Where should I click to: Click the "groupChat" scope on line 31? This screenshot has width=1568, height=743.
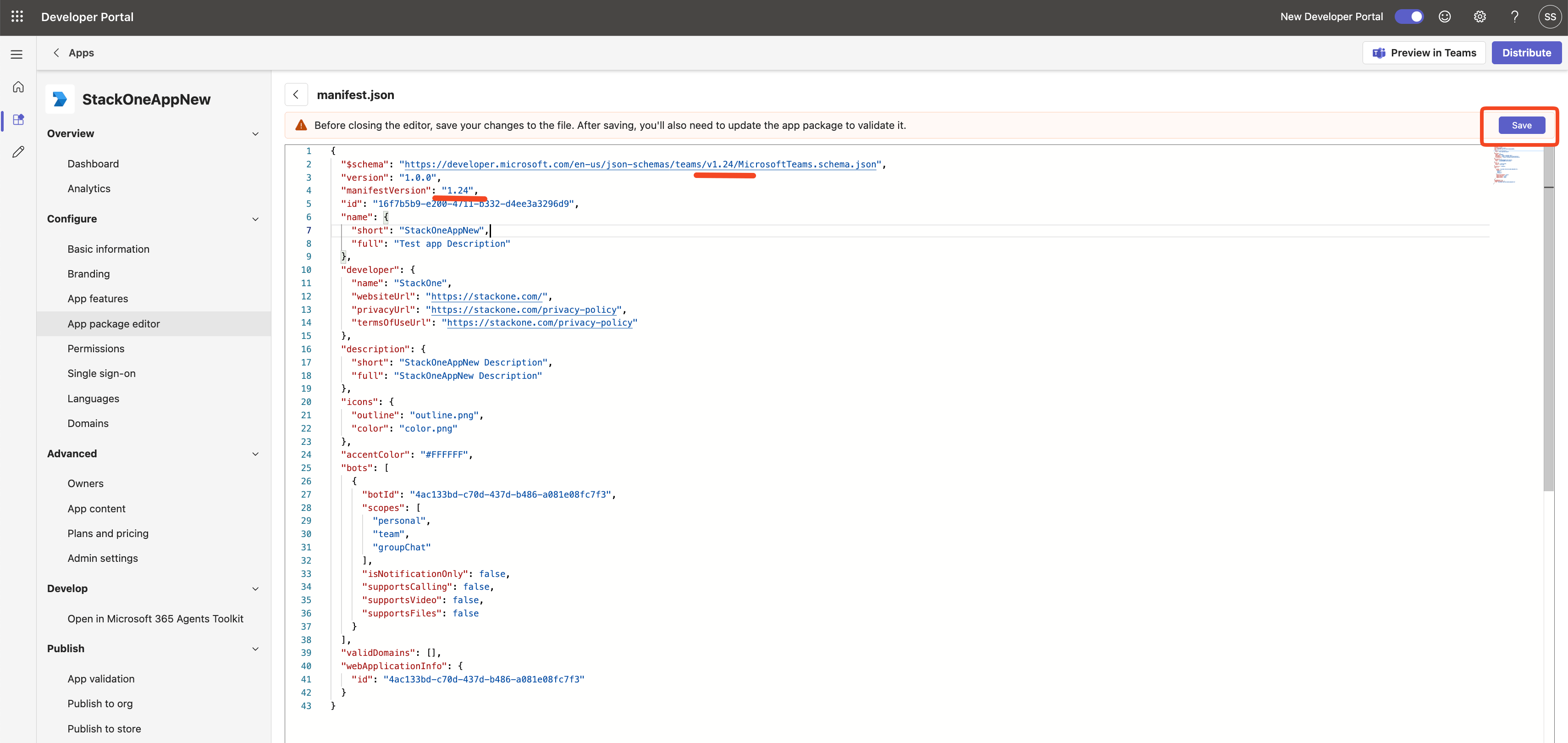[401, 547]
